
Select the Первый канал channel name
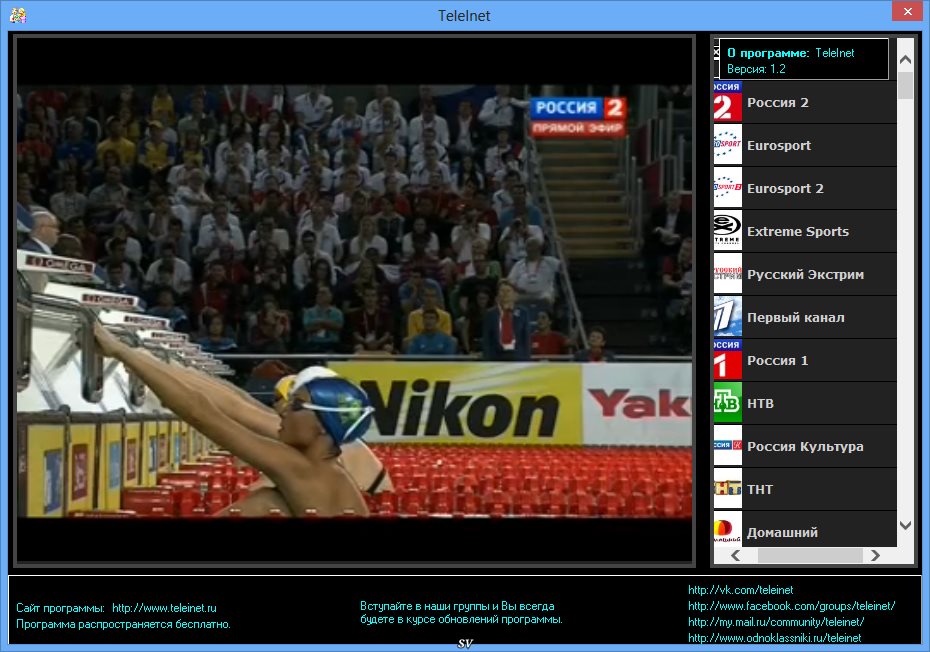coord(796,317)
